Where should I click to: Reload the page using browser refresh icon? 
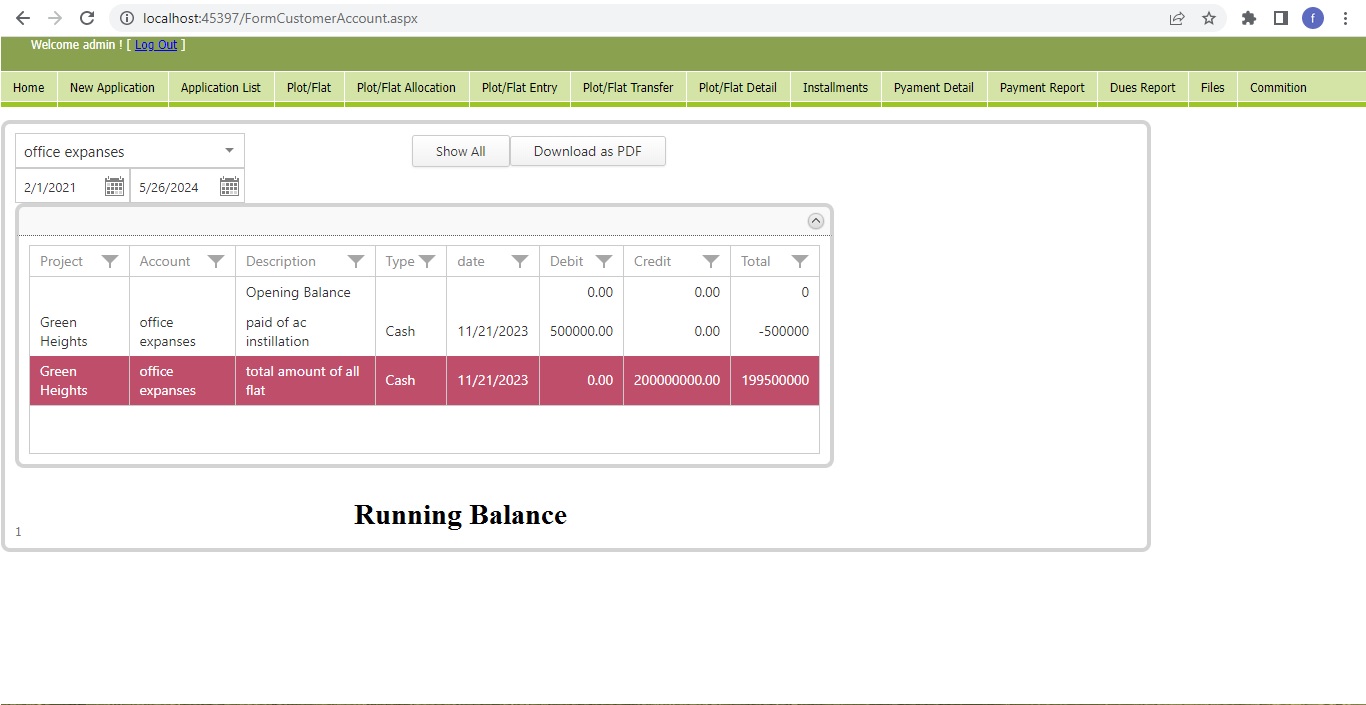pyautogui.click(x=87, y=18)
